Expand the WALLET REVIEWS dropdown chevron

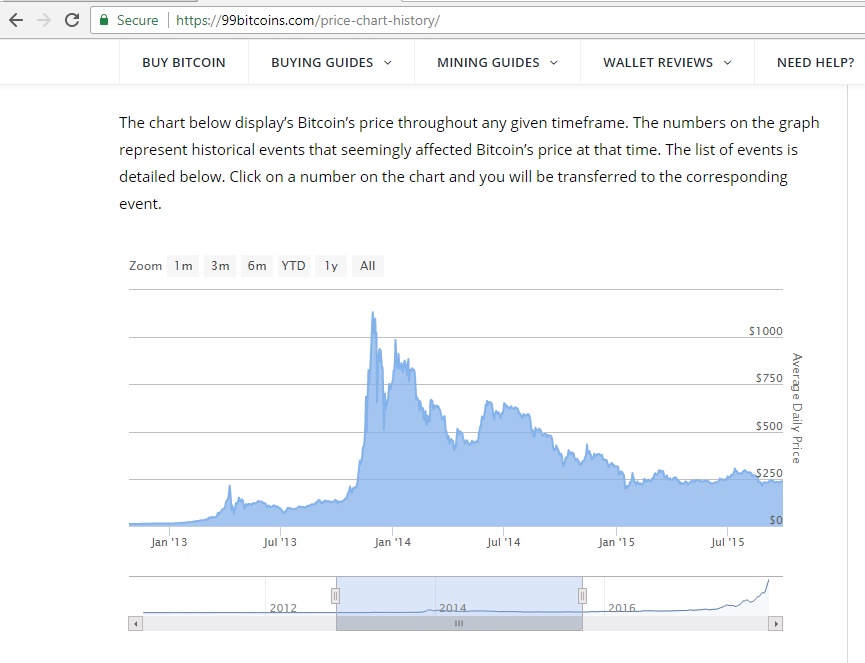(728, 63)
